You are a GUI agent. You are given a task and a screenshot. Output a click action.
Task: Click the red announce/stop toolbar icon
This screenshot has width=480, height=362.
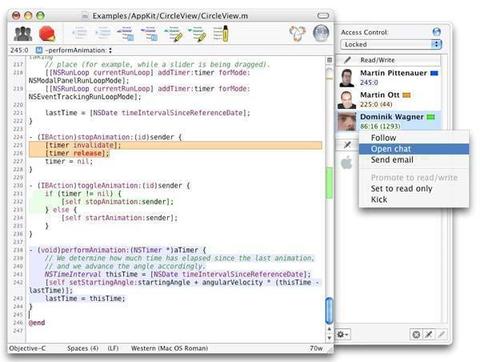pyautogui.click(x=47, y=34)
